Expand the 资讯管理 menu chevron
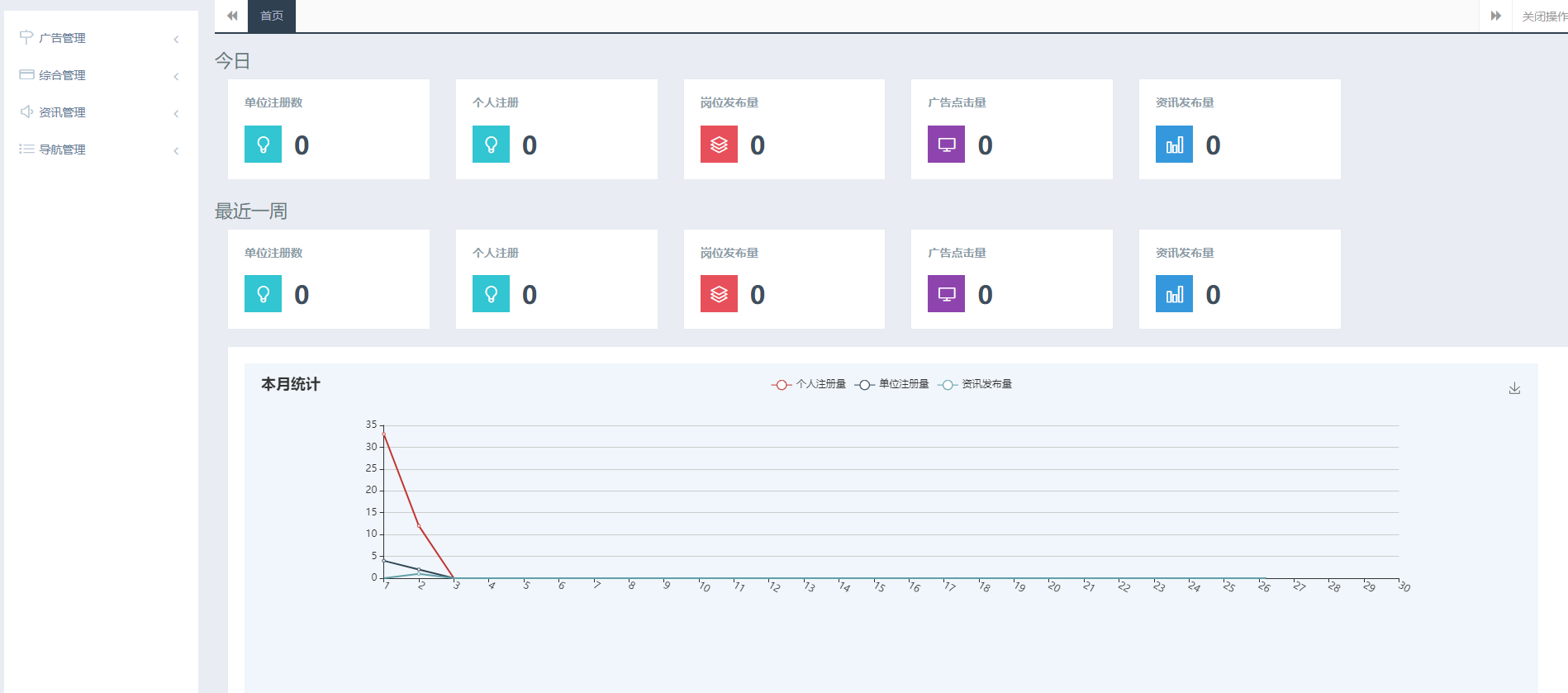This screenshot has width=1568, height=693. (x=176, y=113)
